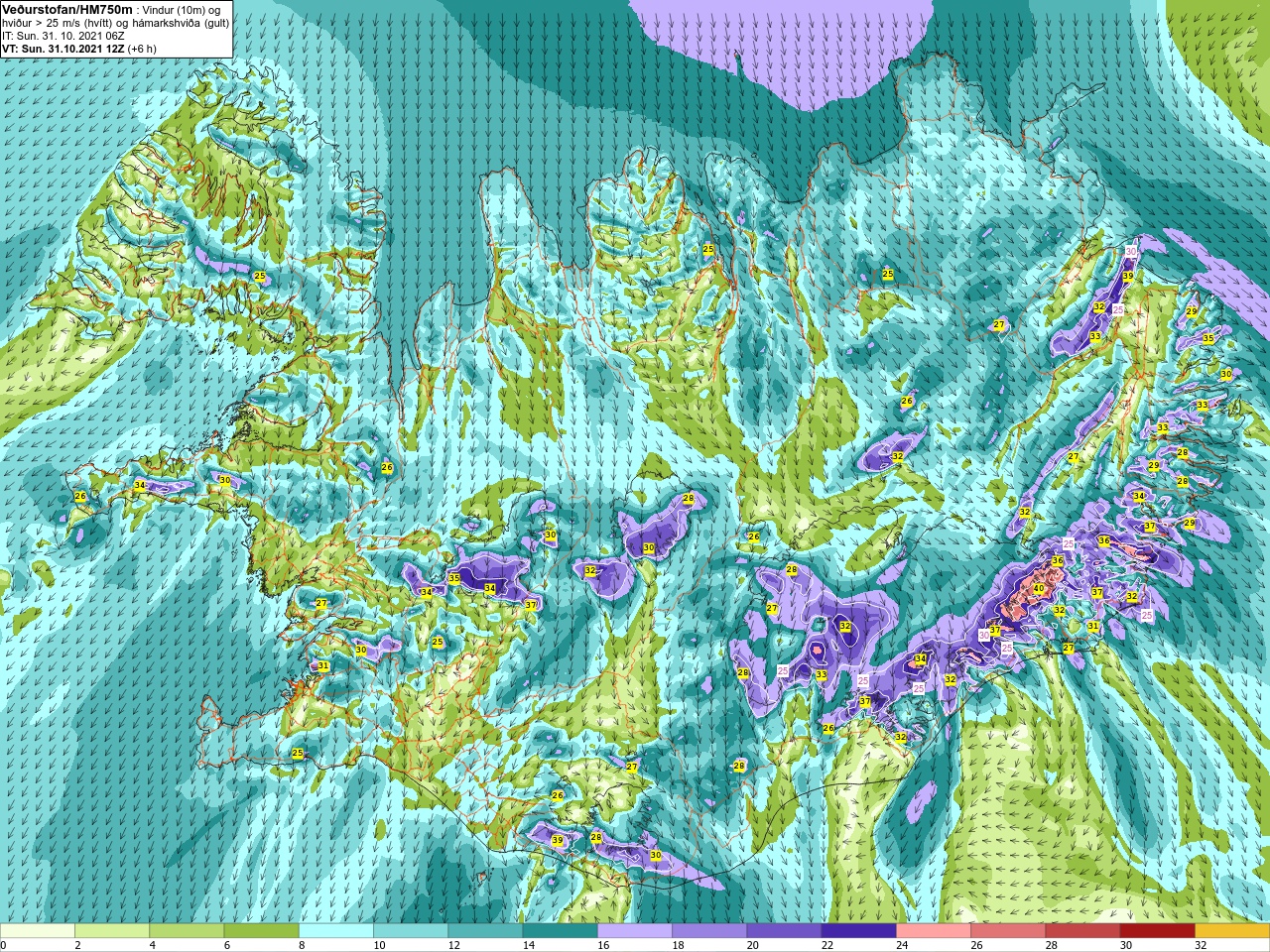
Task: Click the light pink 24–26 legend swatch
Action: 934,931
